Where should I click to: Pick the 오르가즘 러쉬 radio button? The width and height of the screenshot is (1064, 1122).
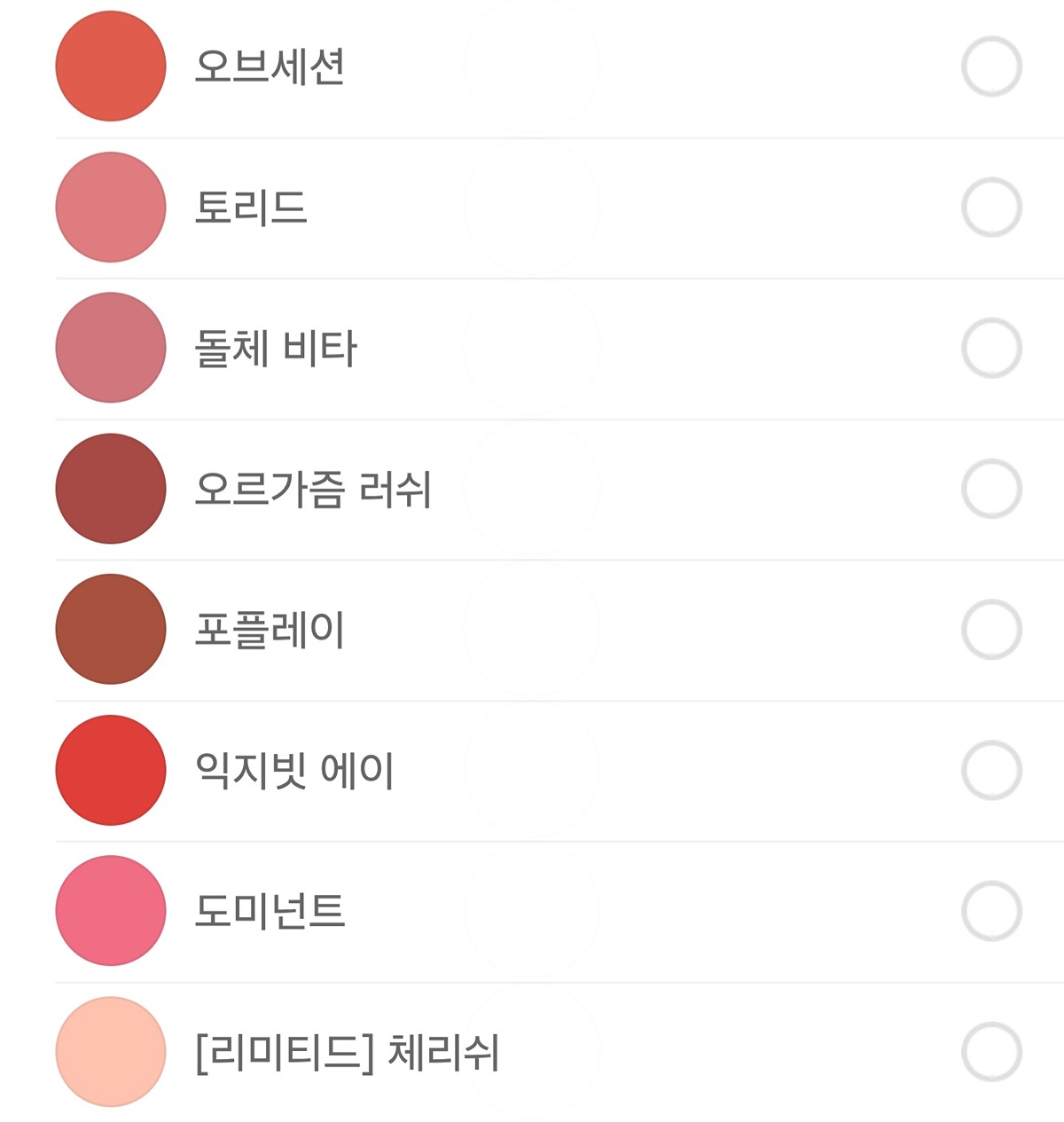tap(991, 489)
